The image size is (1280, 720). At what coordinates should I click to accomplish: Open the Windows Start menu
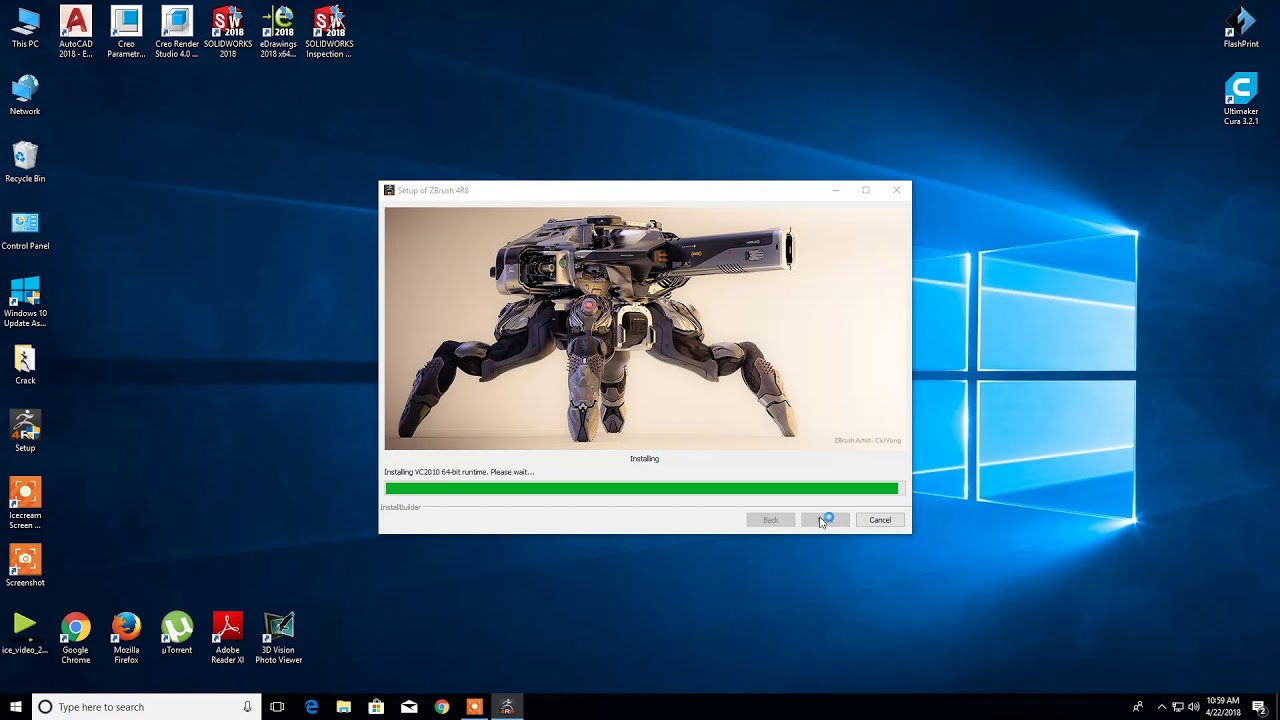click(x=16, y=707)
